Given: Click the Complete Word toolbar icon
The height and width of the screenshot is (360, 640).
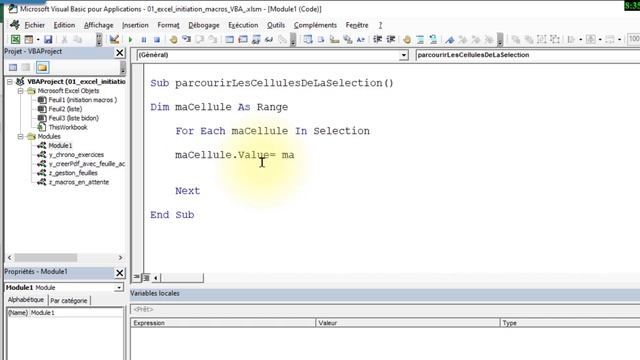Looking at the screenshot, I should [x=361, y=40].
